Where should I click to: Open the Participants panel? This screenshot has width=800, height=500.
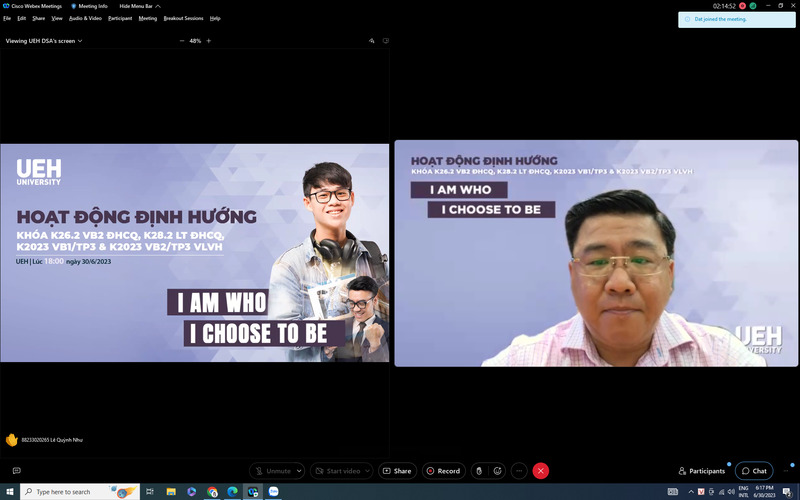coord(702,471)
